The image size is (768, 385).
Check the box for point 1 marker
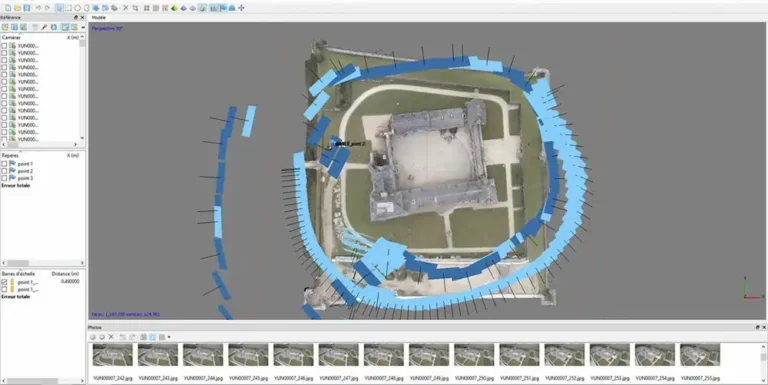coord(4,164)
